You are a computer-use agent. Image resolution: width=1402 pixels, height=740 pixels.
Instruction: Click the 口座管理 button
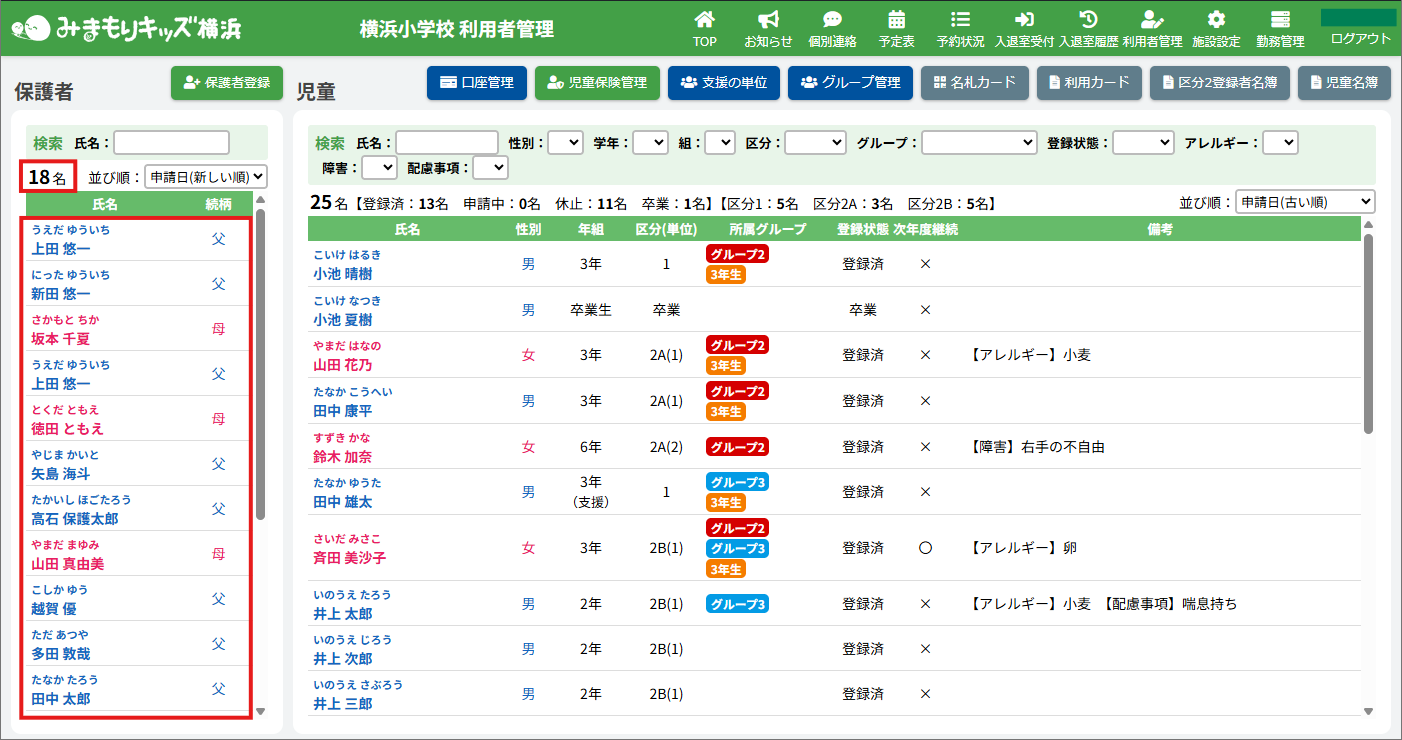477,83
